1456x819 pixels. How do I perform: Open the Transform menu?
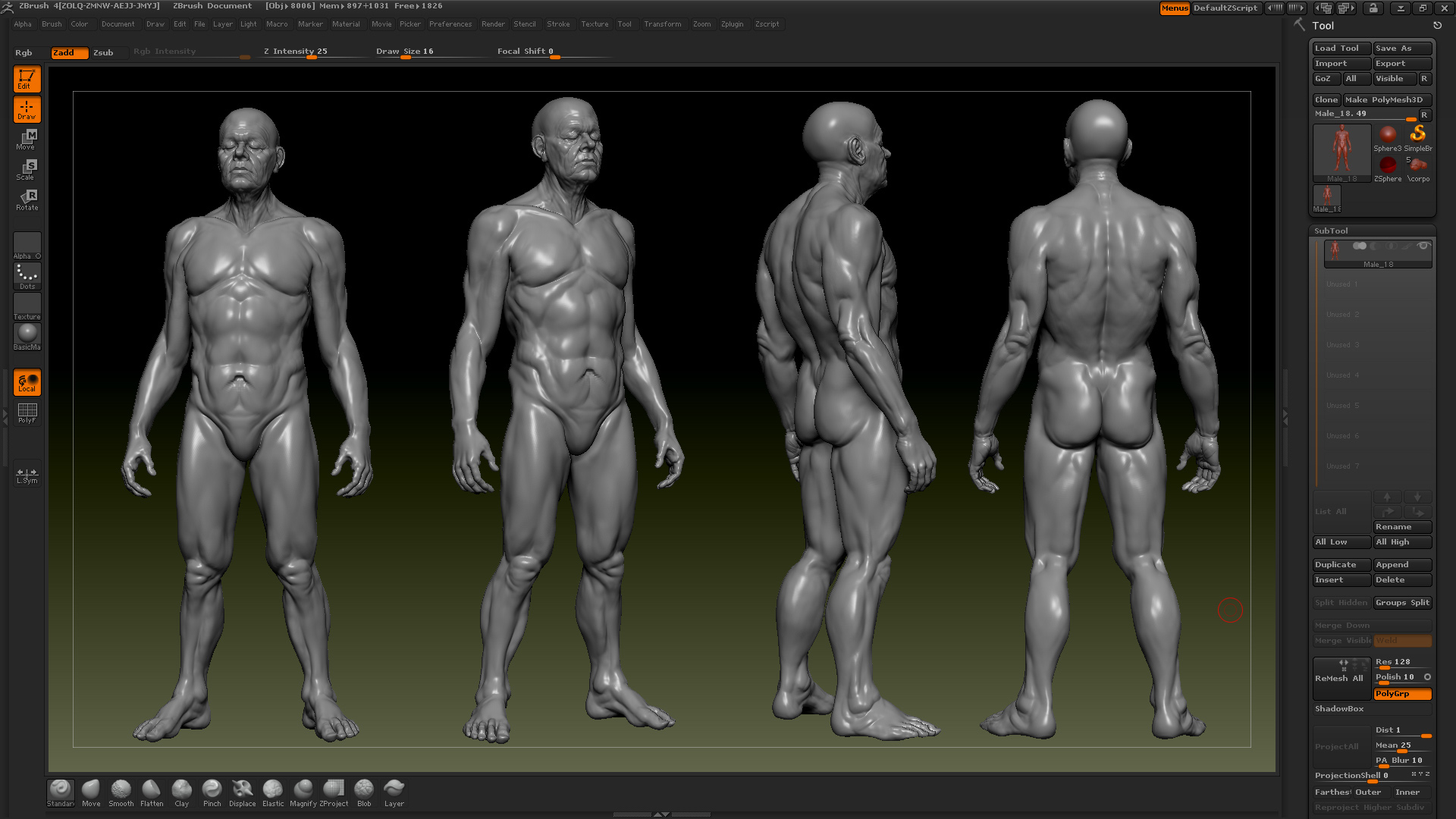(662, 24)
